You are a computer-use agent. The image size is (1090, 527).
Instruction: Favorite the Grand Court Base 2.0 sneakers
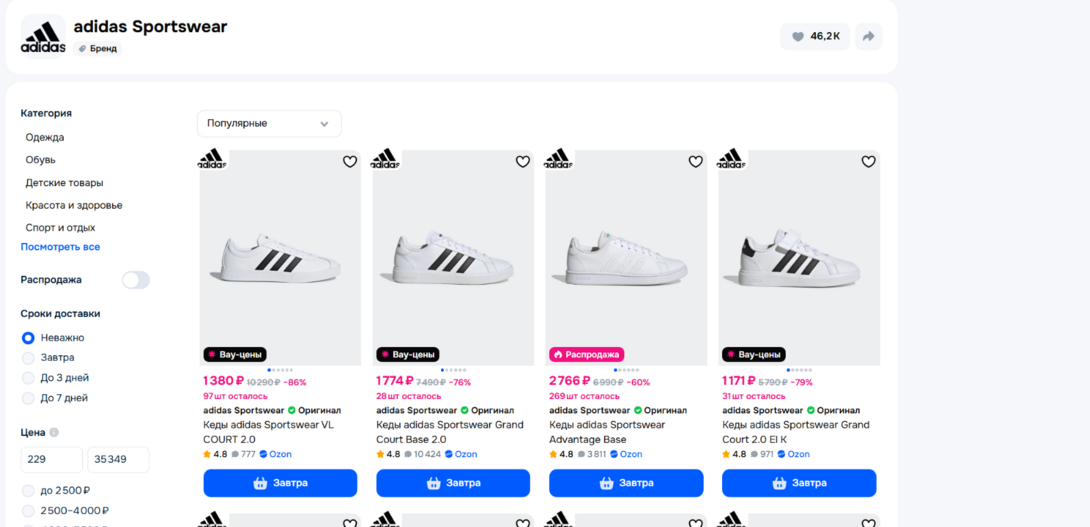(x=523, y=162)
